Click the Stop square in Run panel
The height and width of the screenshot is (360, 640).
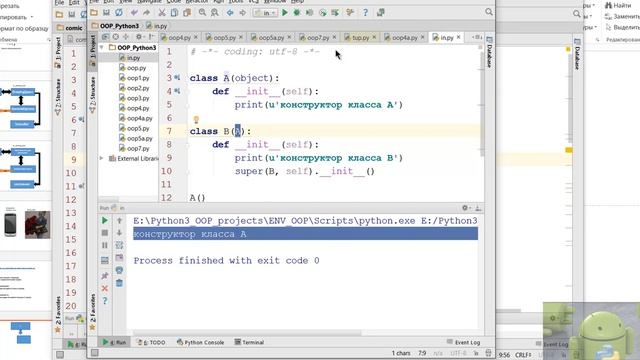[104, 233]
